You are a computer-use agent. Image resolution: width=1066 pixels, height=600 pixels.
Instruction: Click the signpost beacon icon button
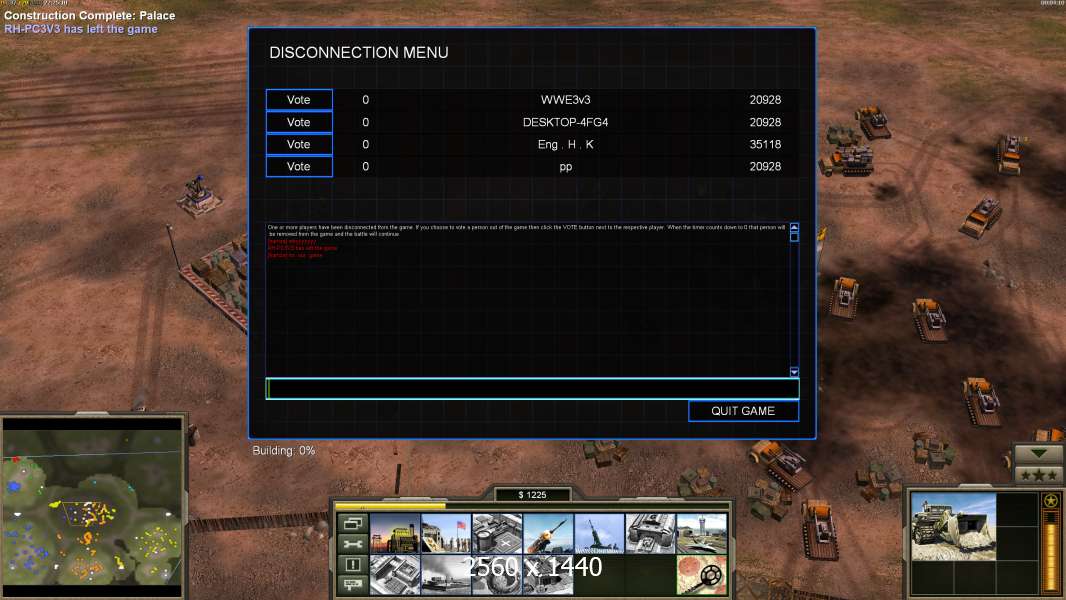point(352,584)
